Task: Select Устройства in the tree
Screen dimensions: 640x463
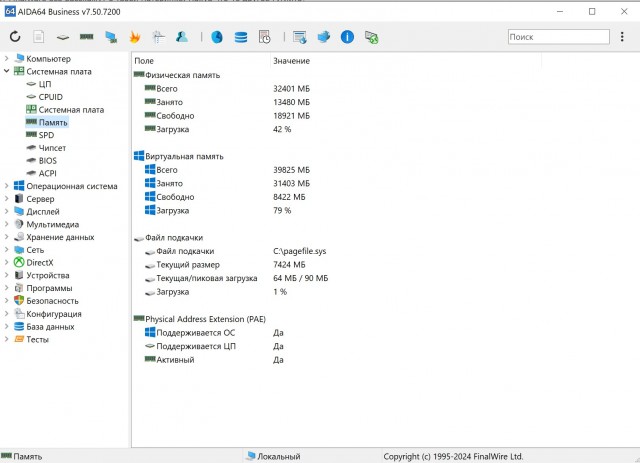Action: tap(47, 276)
